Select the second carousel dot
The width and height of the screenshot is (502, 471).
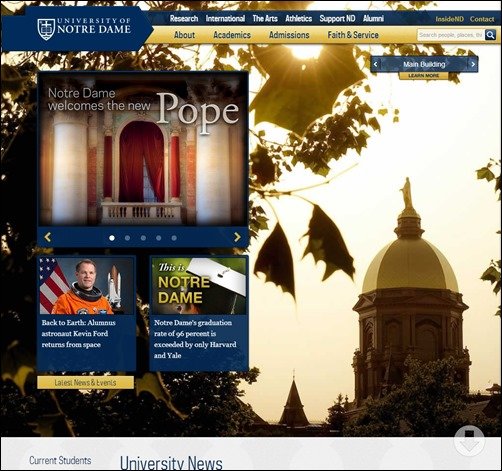(x=127, y=238)
